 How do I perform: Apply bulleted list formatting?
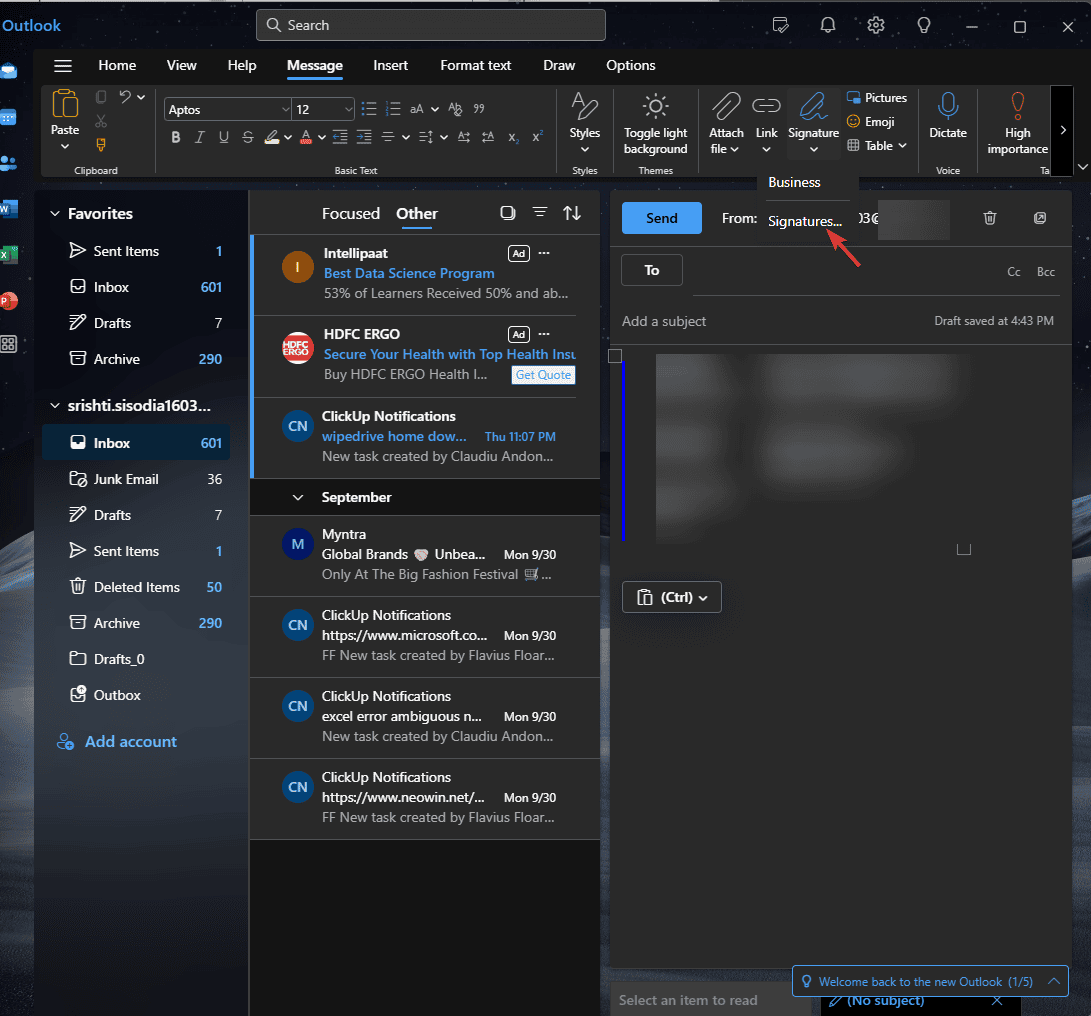tap(369, 109)
